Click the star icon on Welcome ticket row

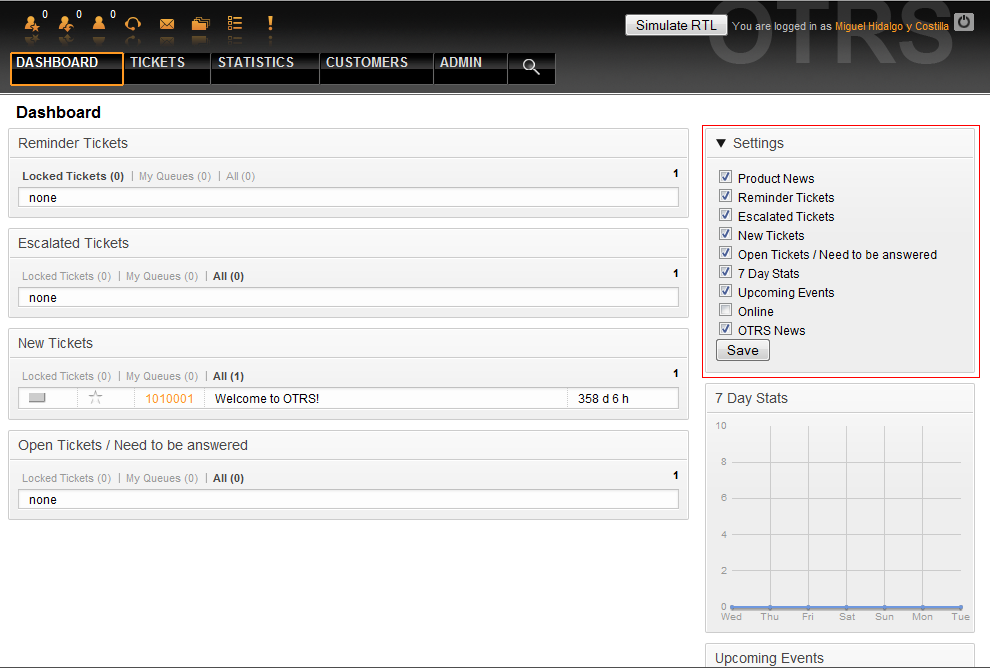coord(96,398)
